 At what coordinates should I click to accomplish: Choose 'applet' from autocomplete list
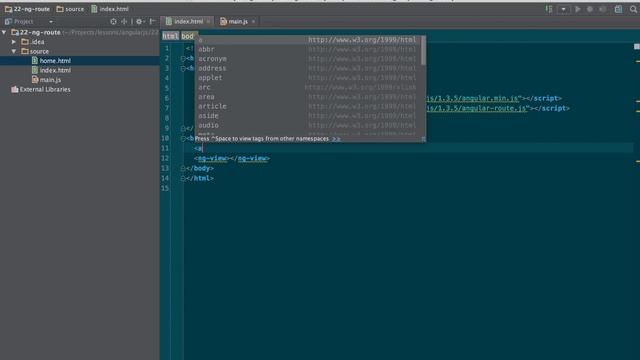point(308,78)
